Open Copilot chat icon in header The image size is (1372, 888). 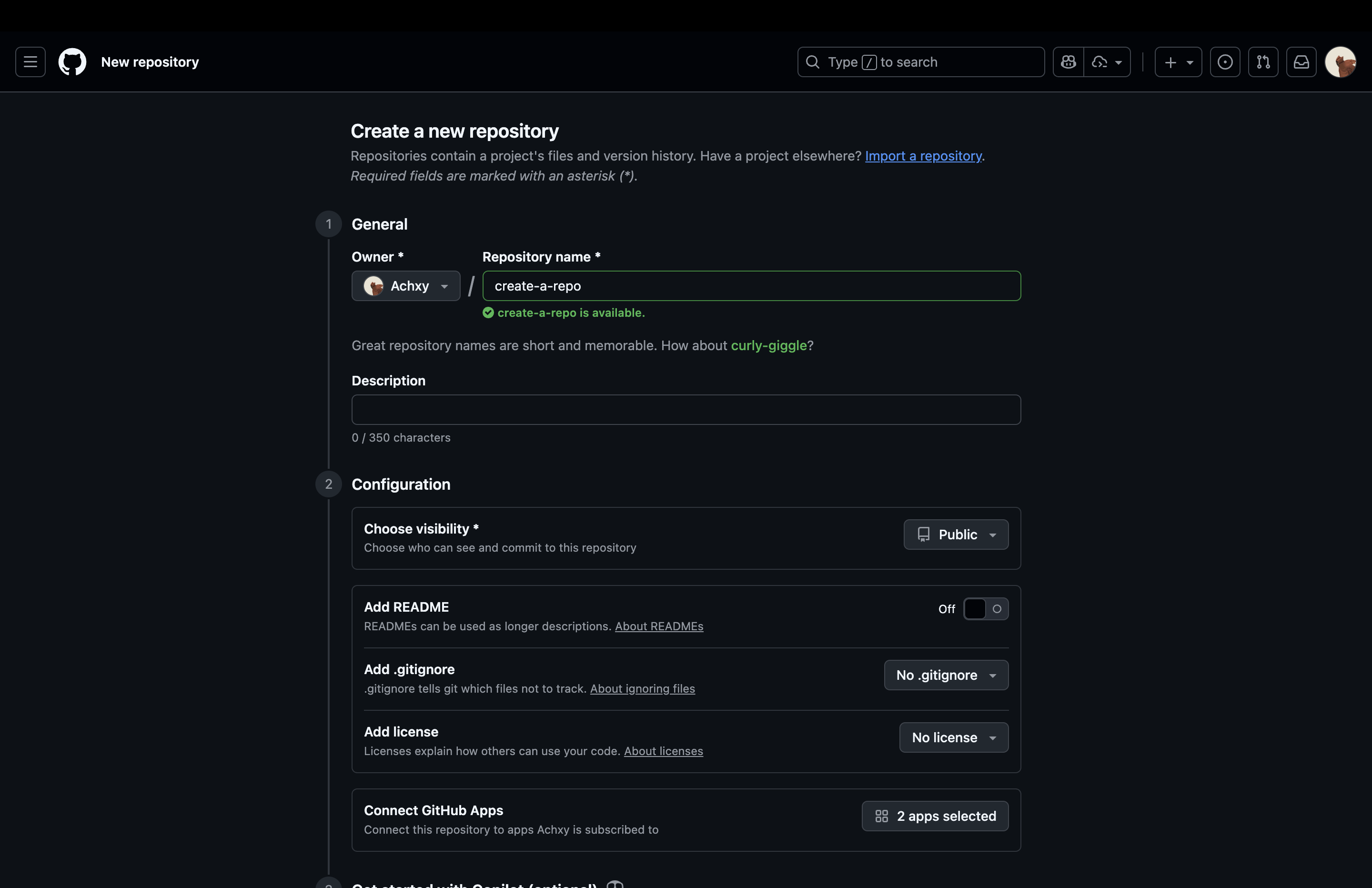[1068, 62]
